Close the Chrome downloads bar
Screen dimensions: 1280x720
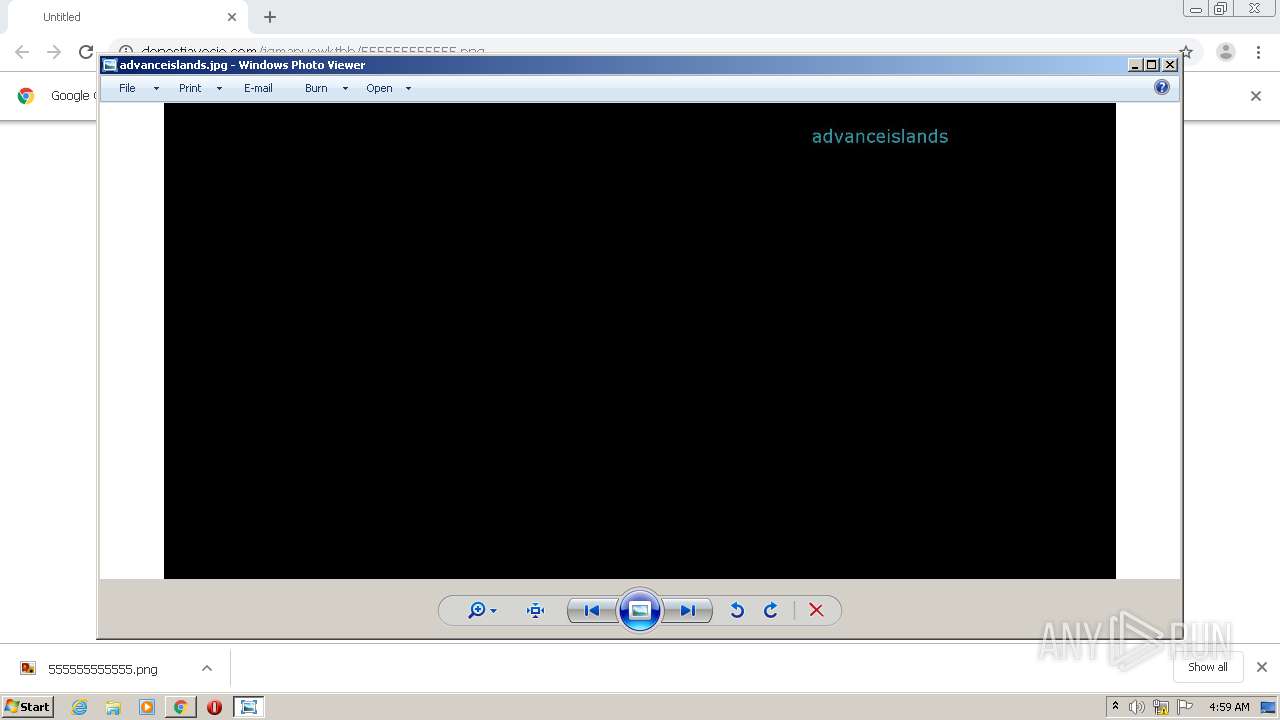pyautogui.click(x=1262, y=667)
